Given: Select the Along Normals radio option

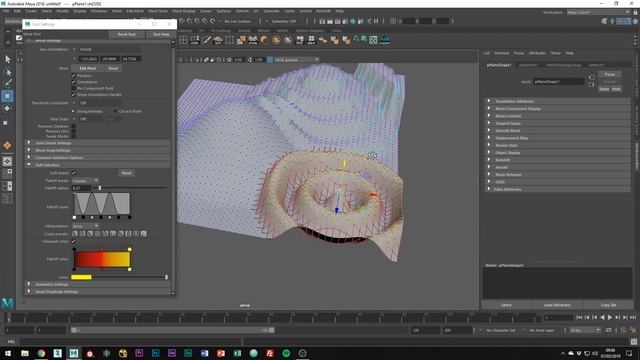Looking at the screenshot, I should click(x=73, y=111).
